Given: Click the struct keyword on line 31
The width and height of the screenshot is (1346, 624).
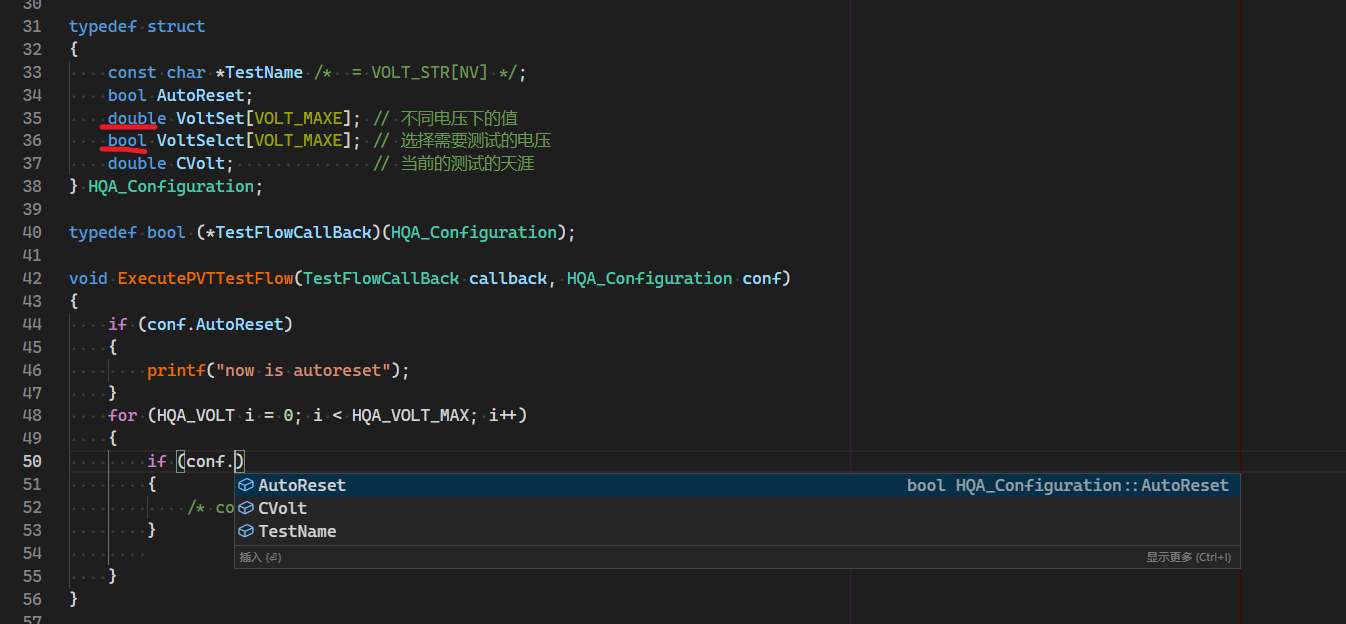Looking at the screenshot, I should [x=176, y=26].
